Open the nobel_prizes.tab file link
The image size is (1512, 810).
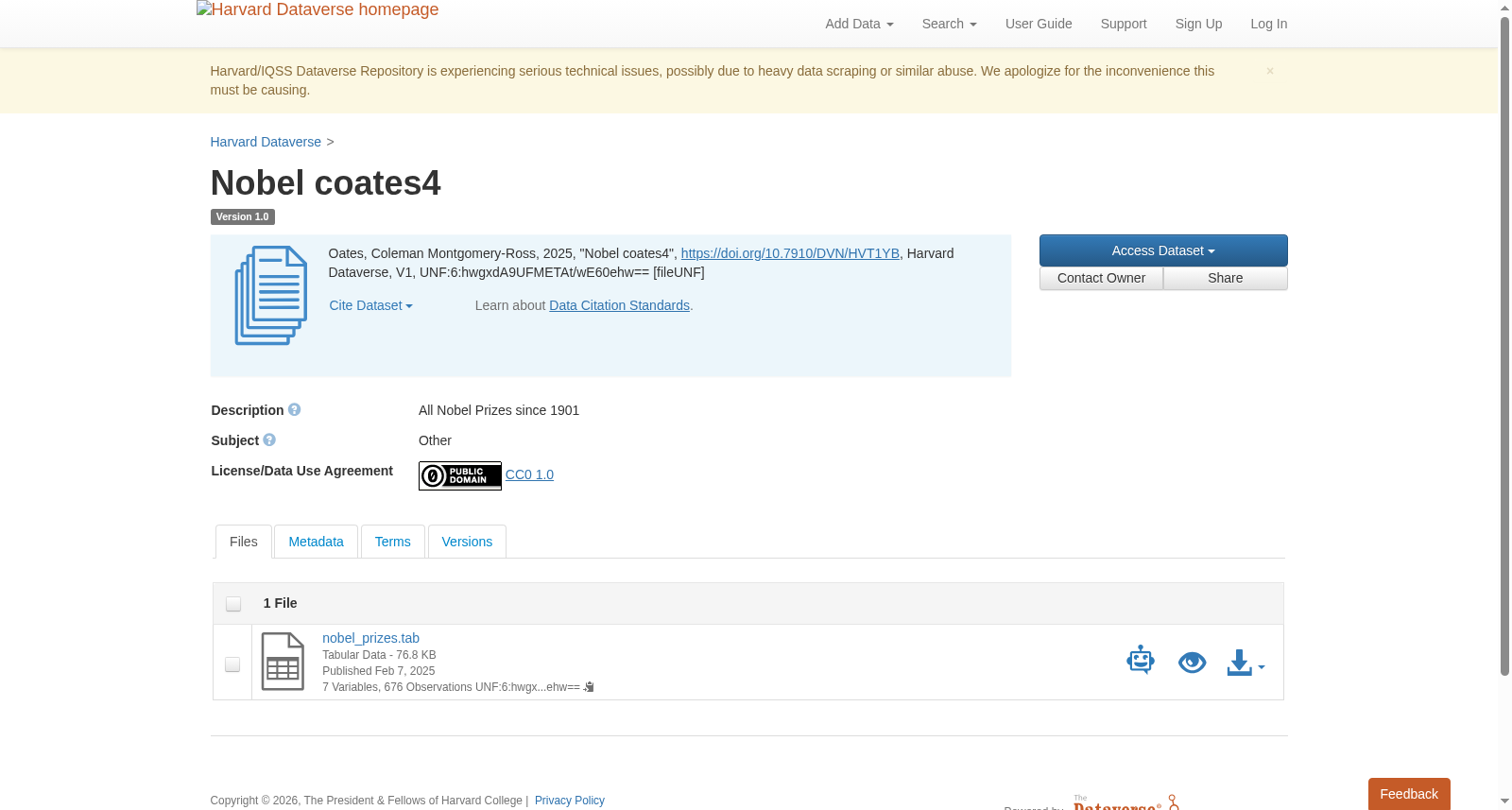tap(370, 638)
